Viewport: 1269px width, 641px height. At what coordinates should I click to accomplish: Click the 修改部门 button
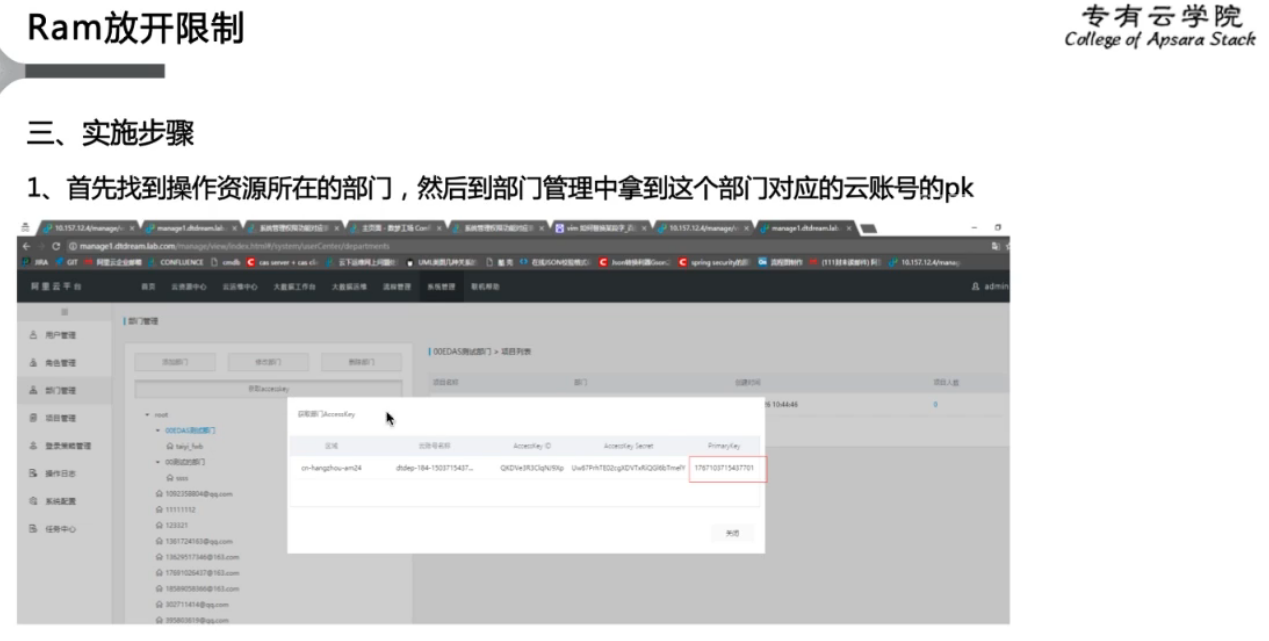268,362
